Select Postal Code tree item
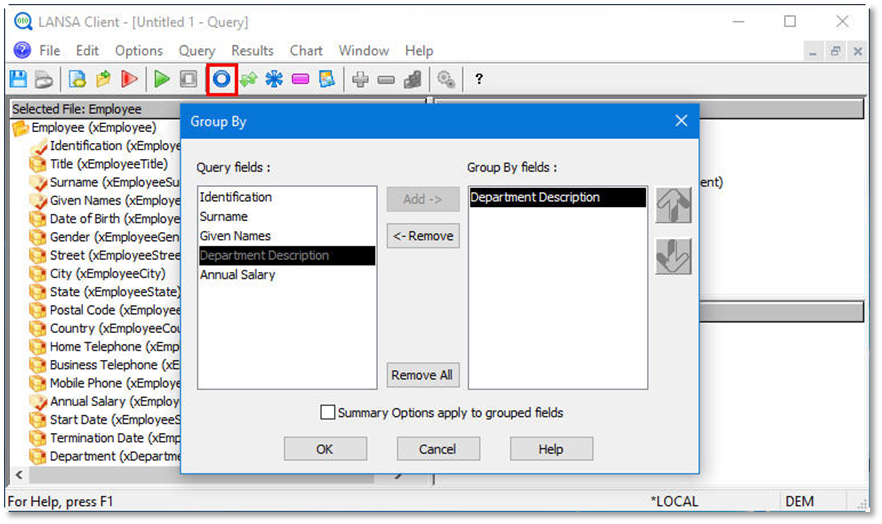This screenshot has height=524, width=882. tap(115, 310)
